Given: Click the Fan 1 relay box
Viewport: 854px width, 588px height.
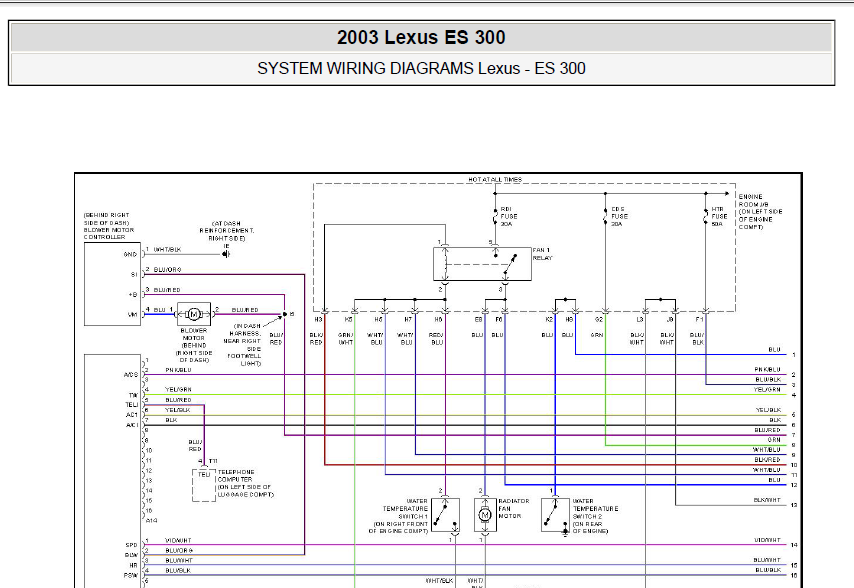Looking at the screenshot, I should [482, 264].
